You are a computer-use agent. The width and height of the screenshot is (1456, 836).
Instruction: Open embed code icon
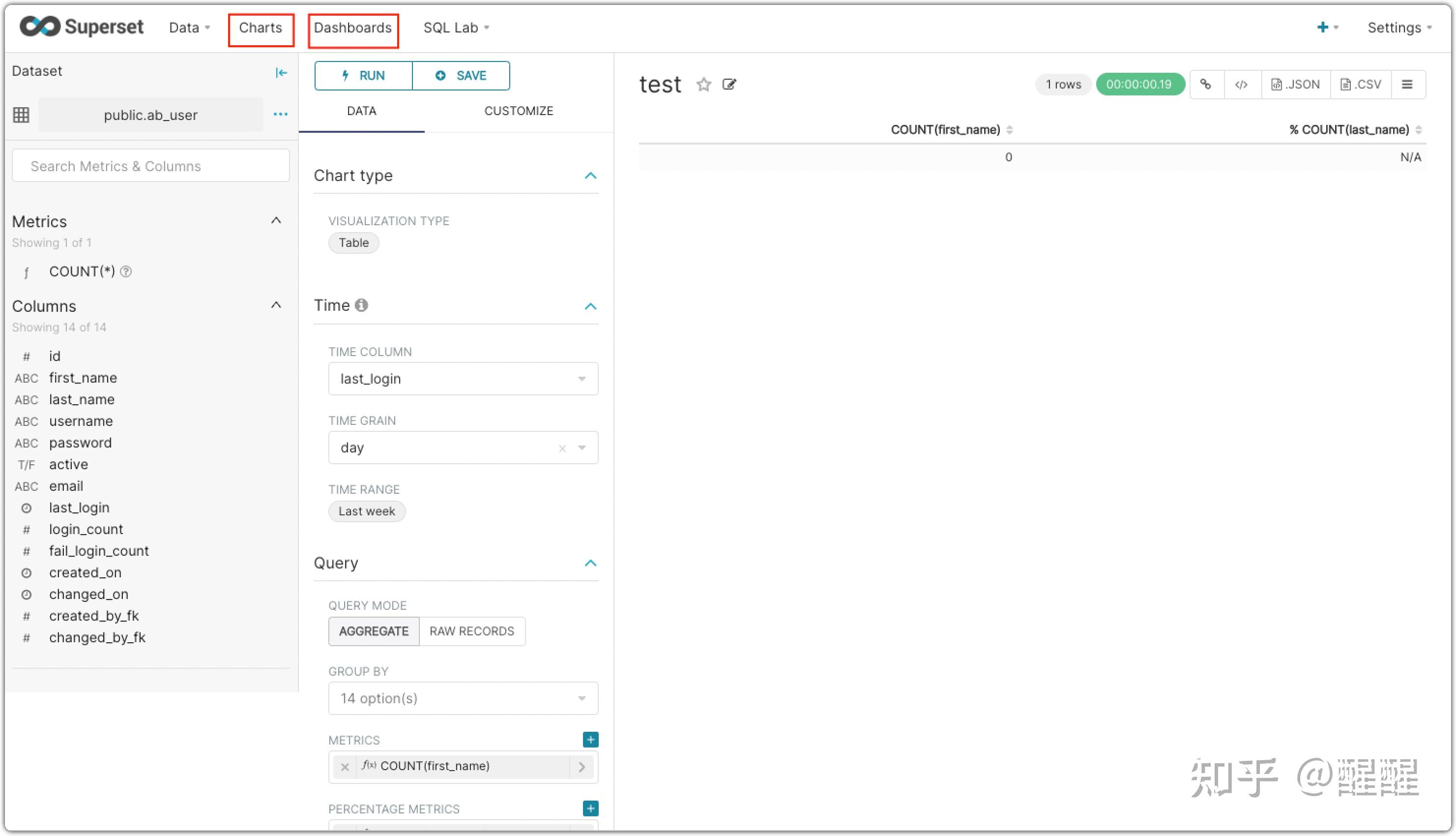tap(1241, 85)
